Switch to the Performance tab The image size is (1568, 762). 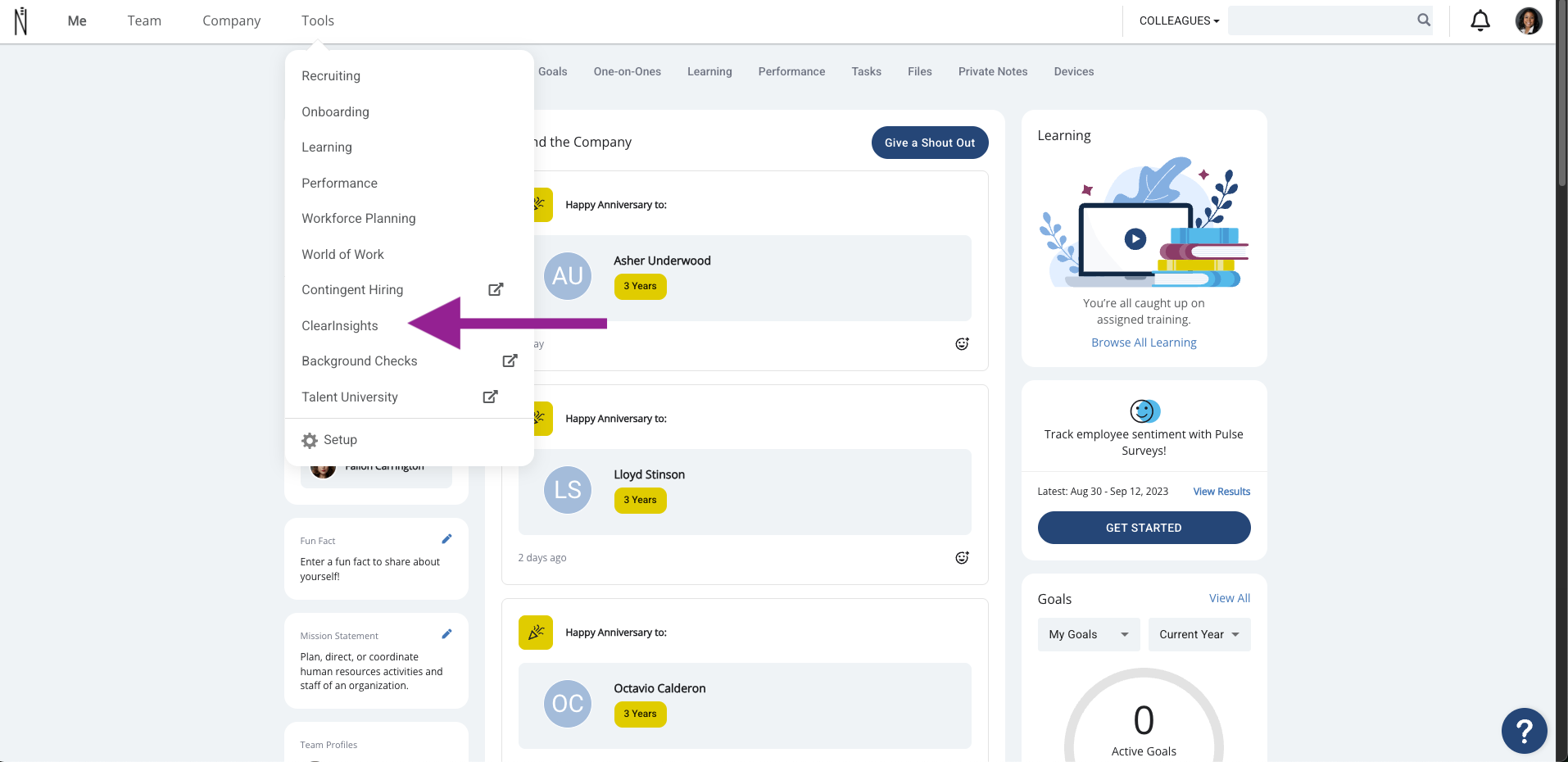coord(791,72)
